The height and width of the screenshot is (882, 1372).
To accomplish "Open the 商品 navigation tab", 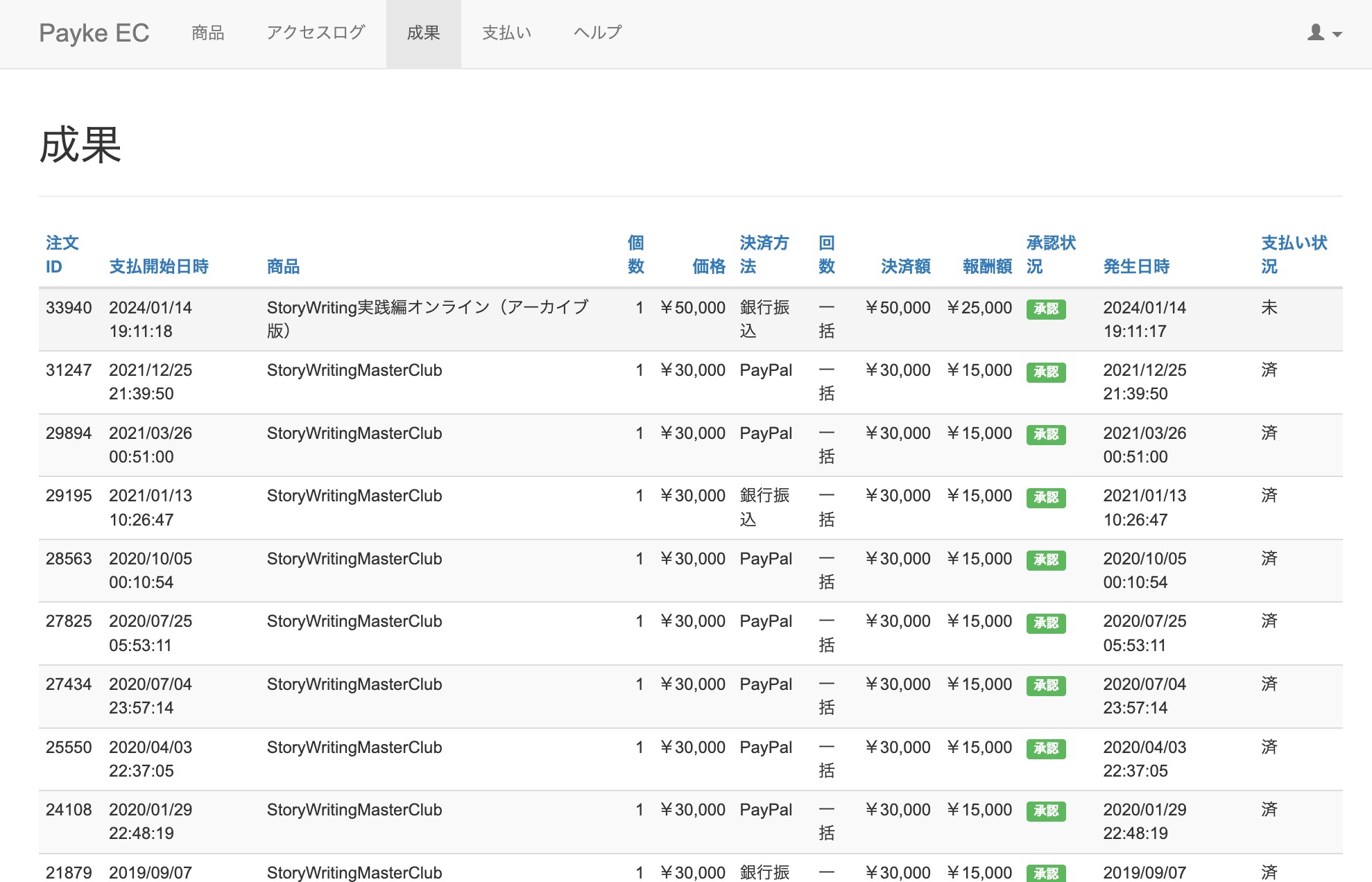I will [x=208, y=33].
